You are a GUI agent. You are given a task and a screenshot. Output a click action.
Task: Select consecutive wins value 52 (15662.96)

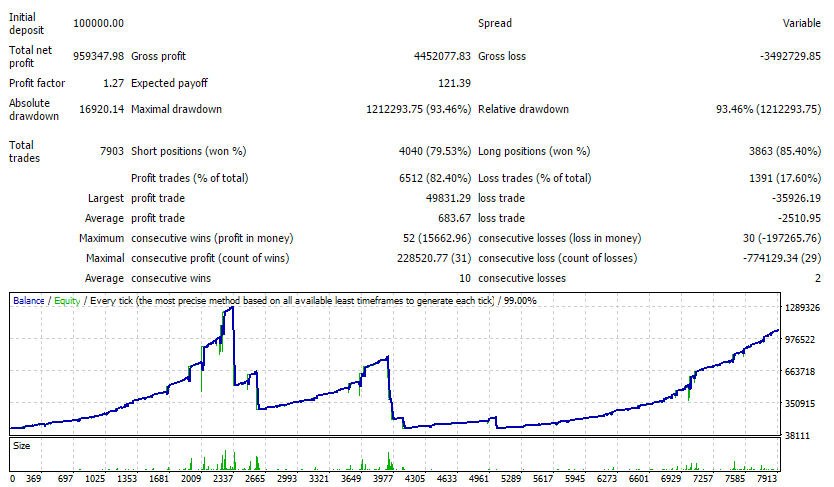(x=437, y=239)
